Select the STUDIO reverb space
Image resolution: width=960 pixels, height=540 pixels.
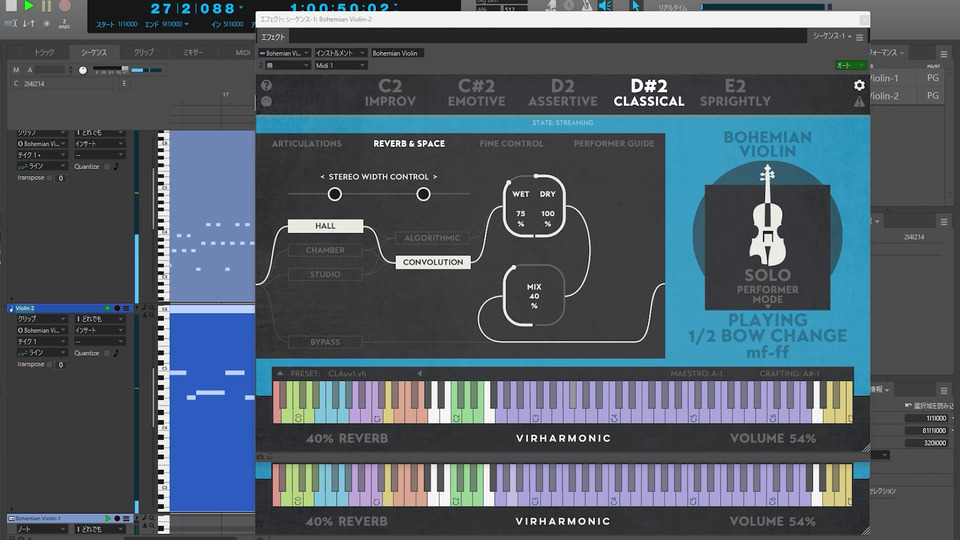click(x=325, y=274)
